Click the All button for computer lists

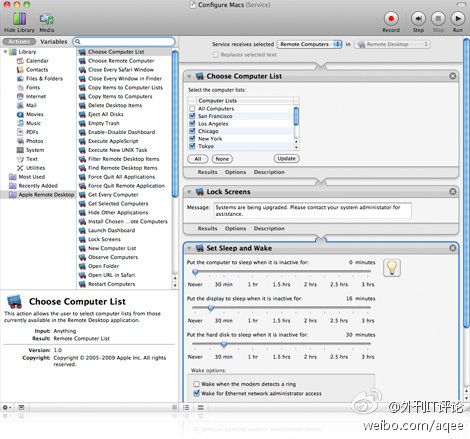point(198,159)
